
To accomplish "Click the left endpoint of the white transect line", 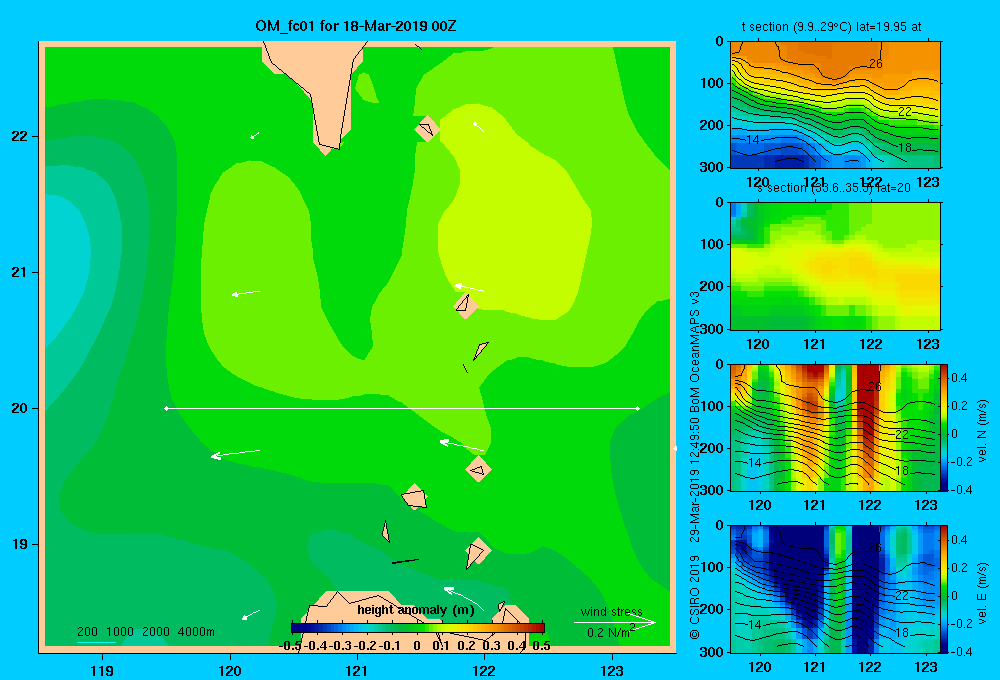I will coord(166,408).
